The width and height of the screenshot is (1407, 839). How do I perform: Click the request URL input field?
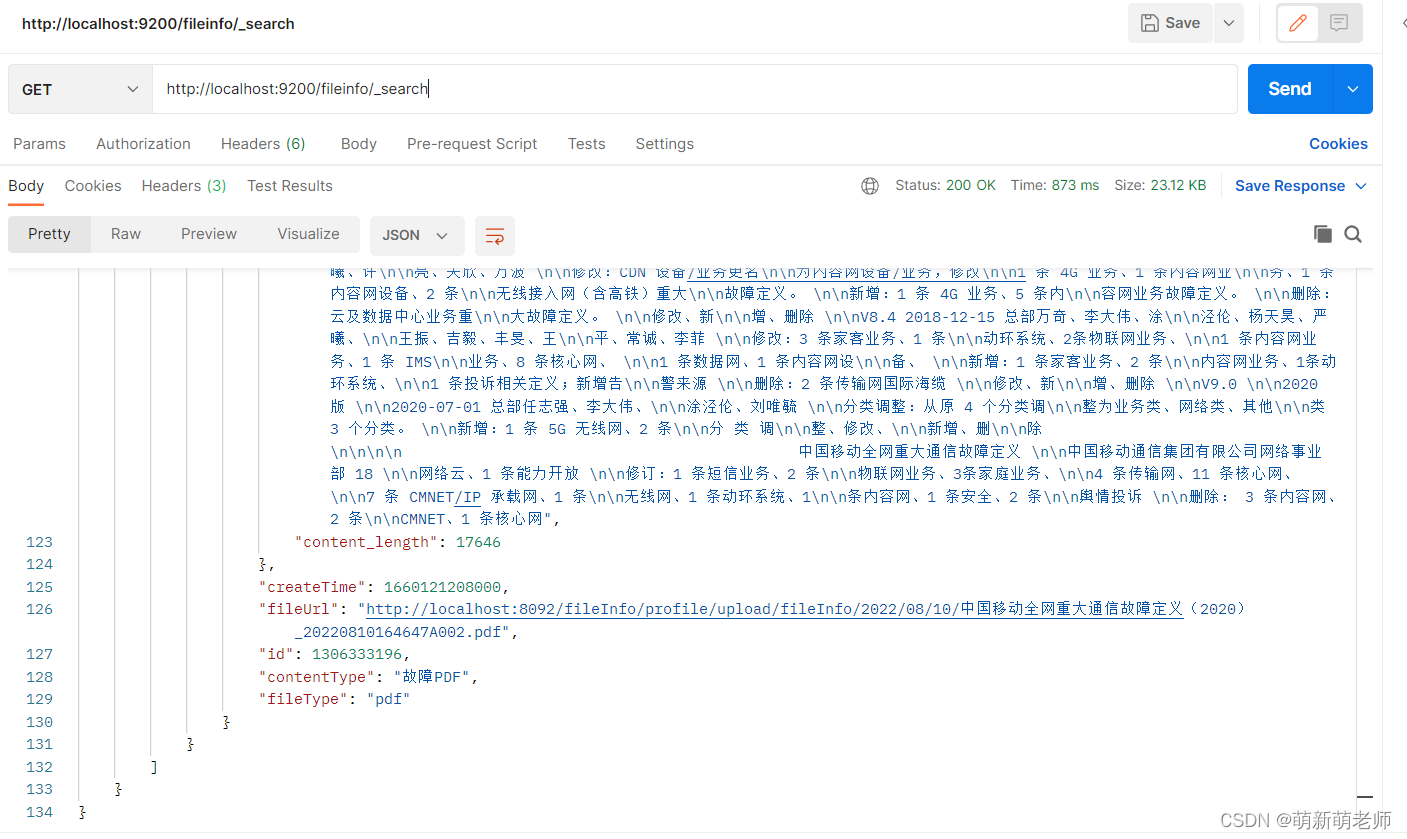(x=694, y=89)
